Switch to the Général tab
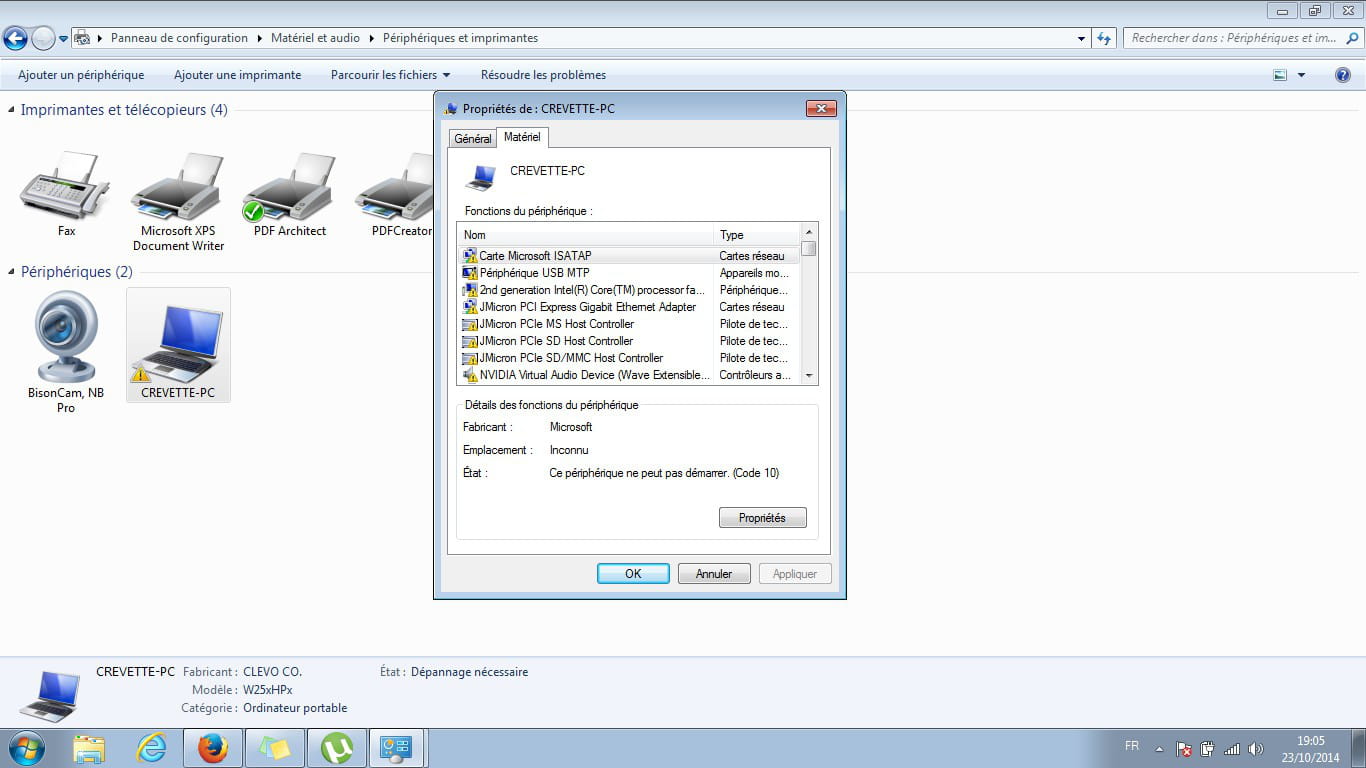The image size is (1366, 768). [x=473, y=138]
